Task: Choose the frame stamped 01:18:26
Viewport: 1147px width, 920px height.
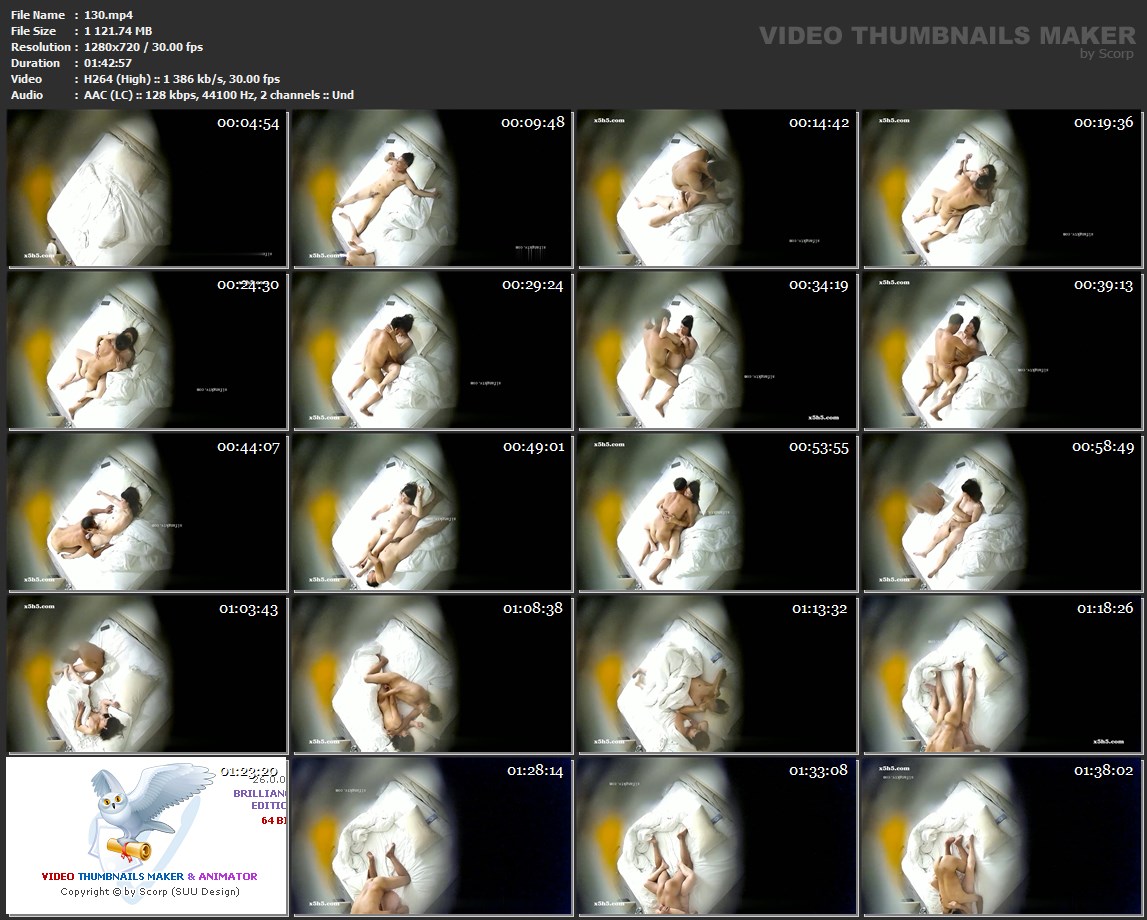Action: point(1003,674)
